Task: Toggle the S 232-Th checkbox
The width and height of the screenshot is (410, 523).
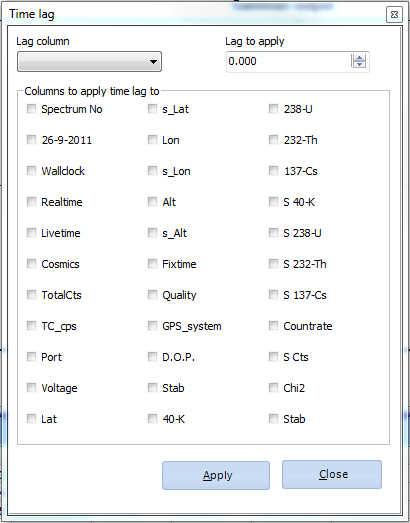Action: [x=274, y=264]
